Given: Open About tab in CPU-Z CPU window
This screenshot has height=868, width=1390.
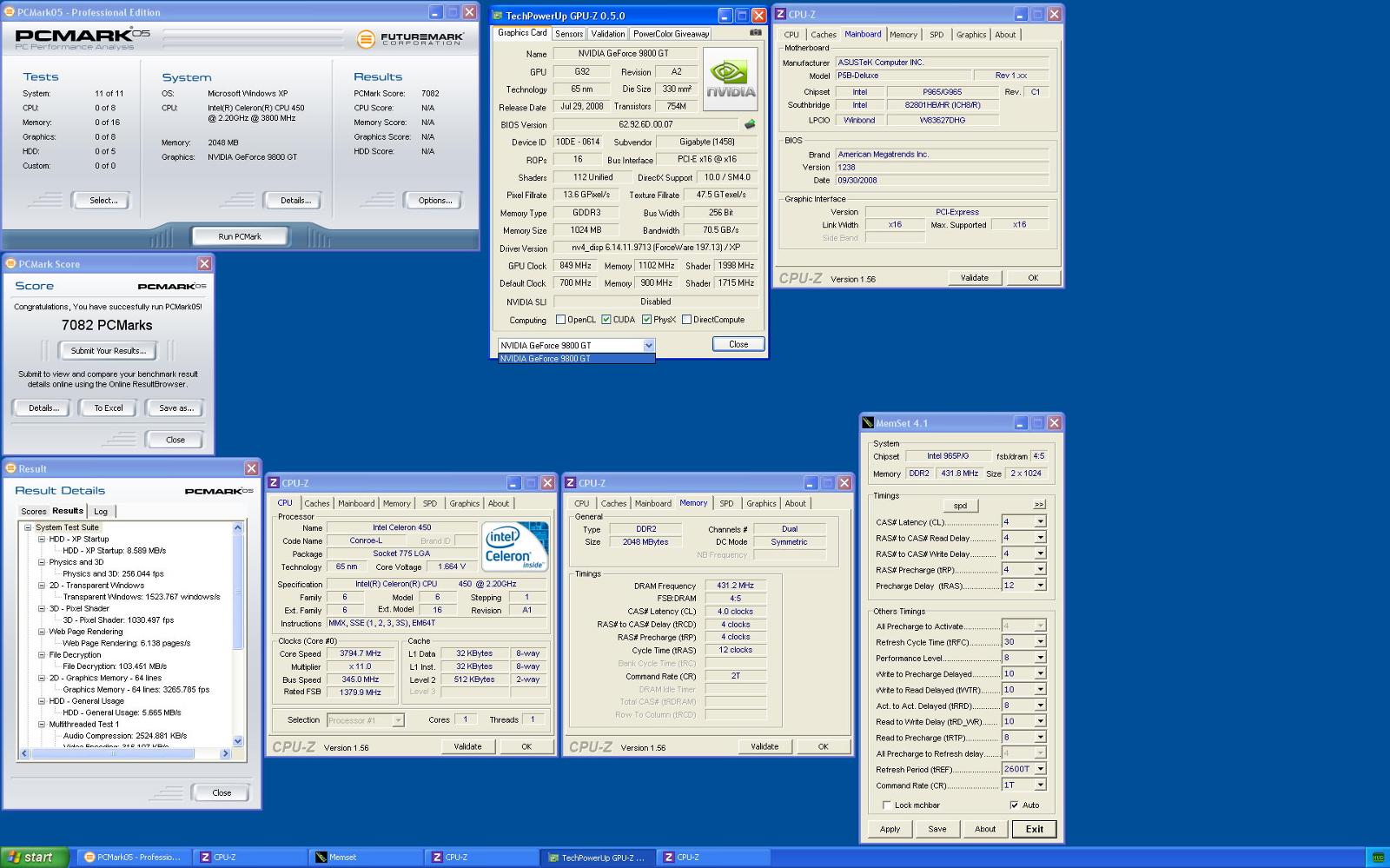Looking at the screenshot, I should tap(499, 504).
